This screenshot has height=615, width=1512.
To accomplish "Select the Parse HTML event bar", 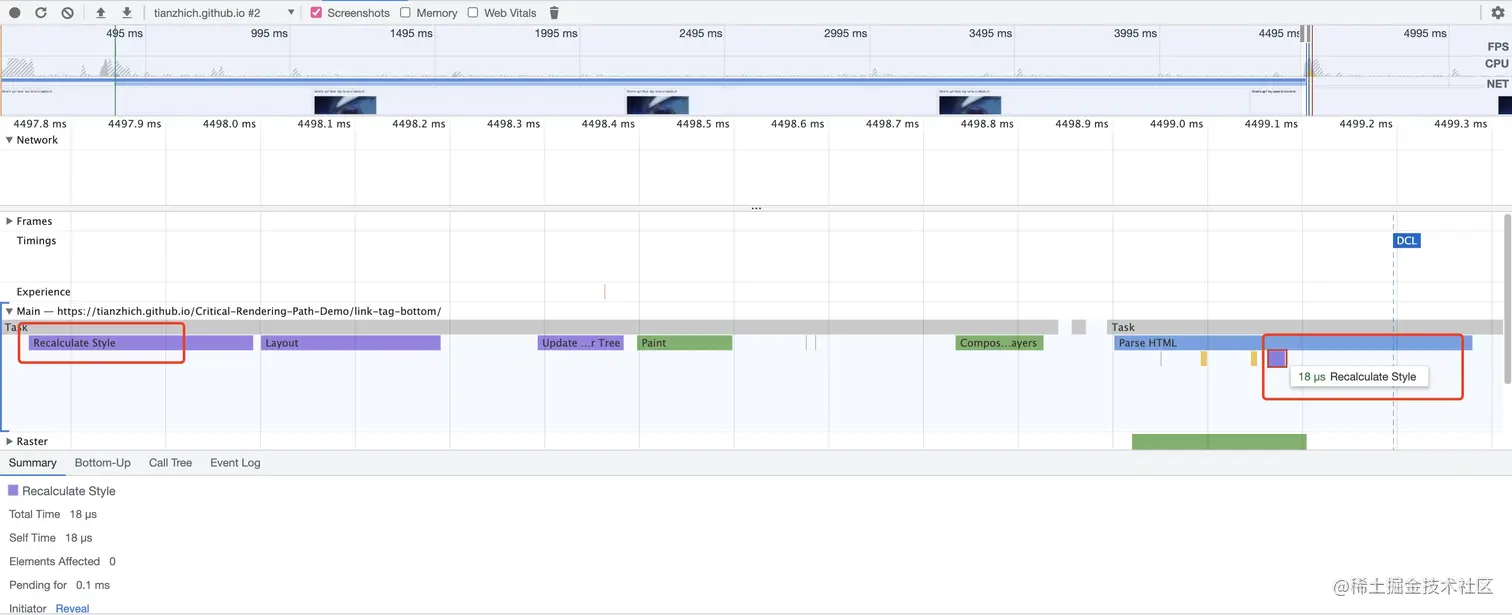I will click(x=1293, y=343).
